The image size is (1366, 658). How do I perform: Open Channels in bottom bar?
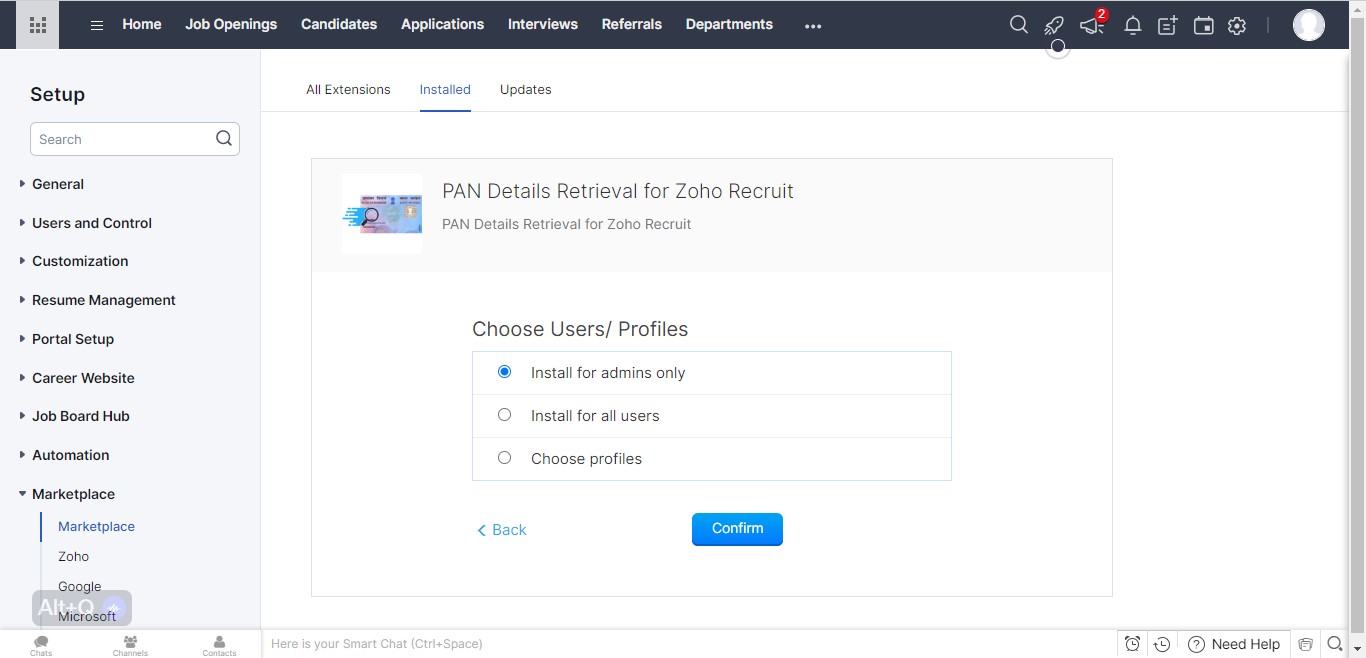point(130,645)
